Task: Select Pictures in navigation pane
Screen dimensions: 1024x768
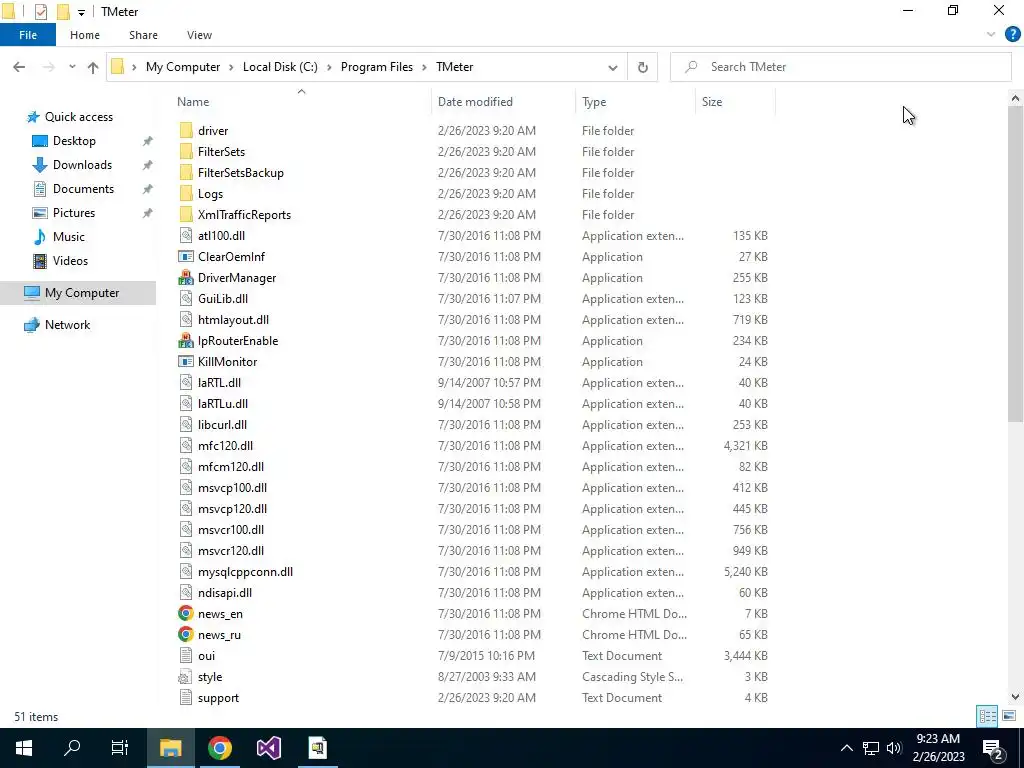Action: click(x=74, y=213)
